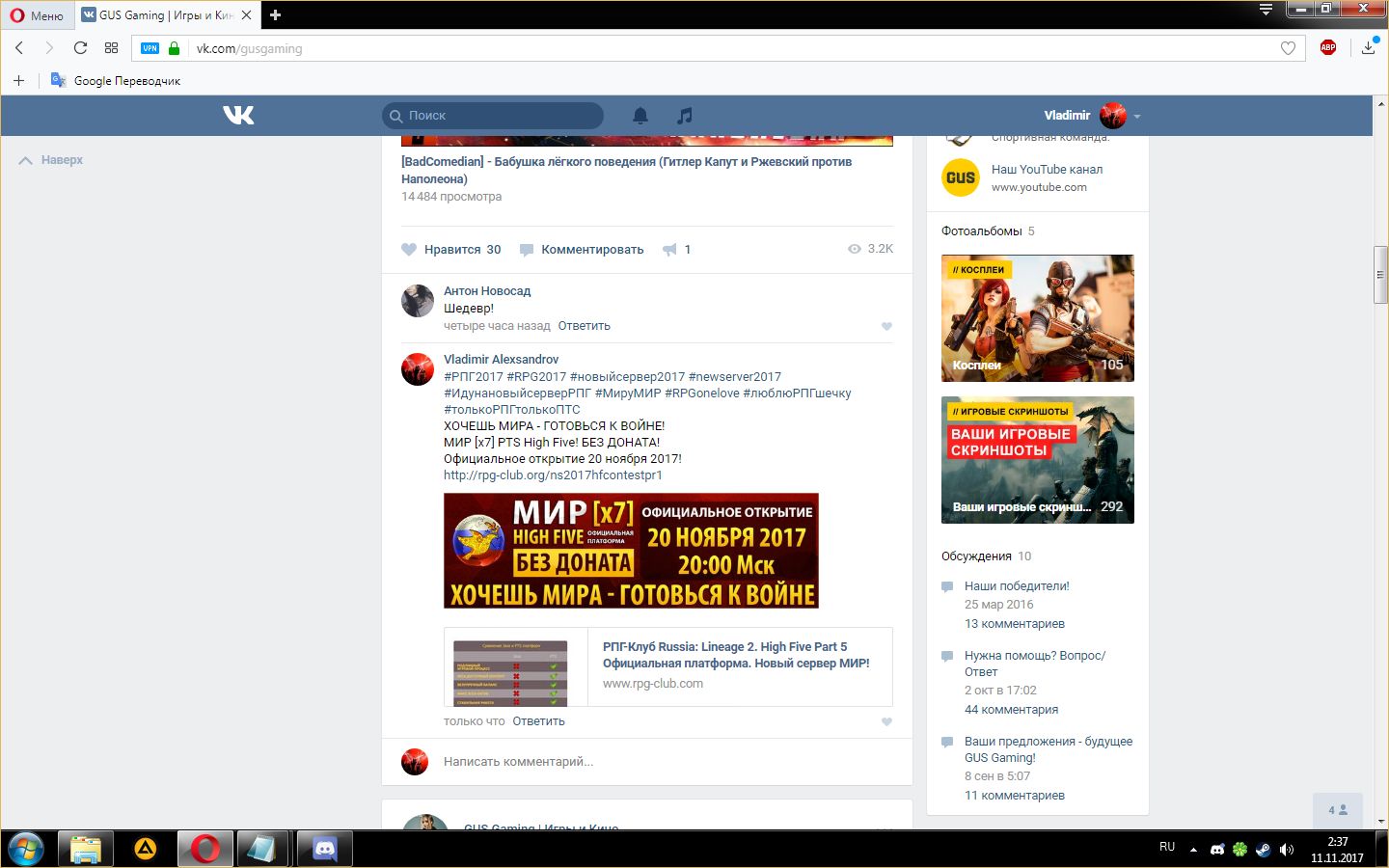The image size is (1389, 868).
Task: Open the Adblock Plus extension
Action: (x=1328, y=47)
